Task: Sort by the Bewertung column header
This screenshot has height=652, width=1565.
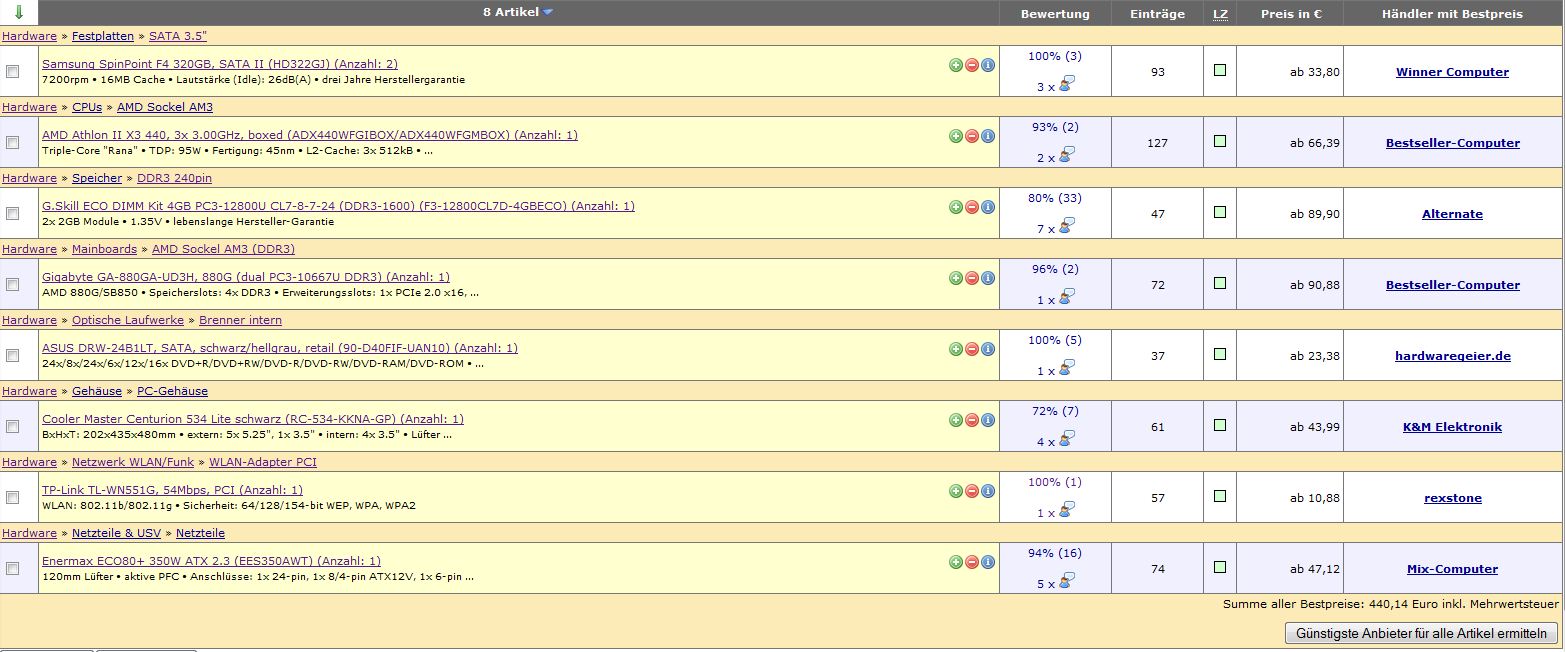Action: 1055,14
